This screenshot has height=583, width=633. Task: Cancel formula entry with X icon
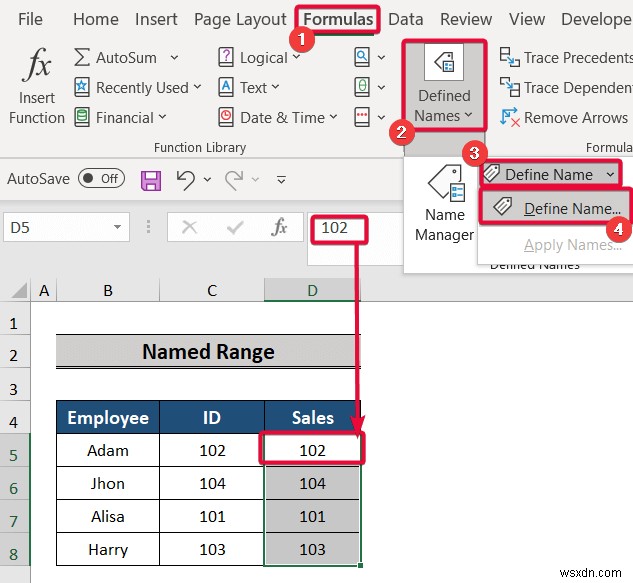[x=189, y=227]
